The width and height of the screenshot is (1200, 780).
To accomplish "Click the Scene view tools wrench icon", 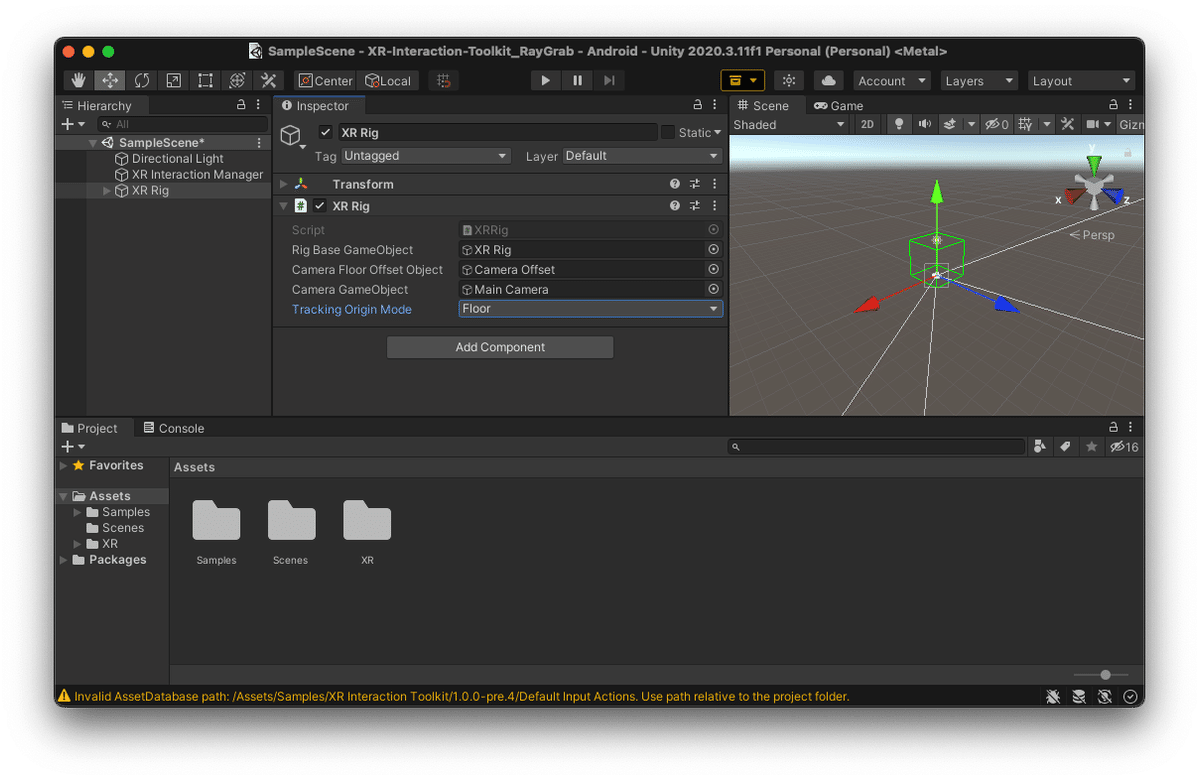I will (1068, 124).
